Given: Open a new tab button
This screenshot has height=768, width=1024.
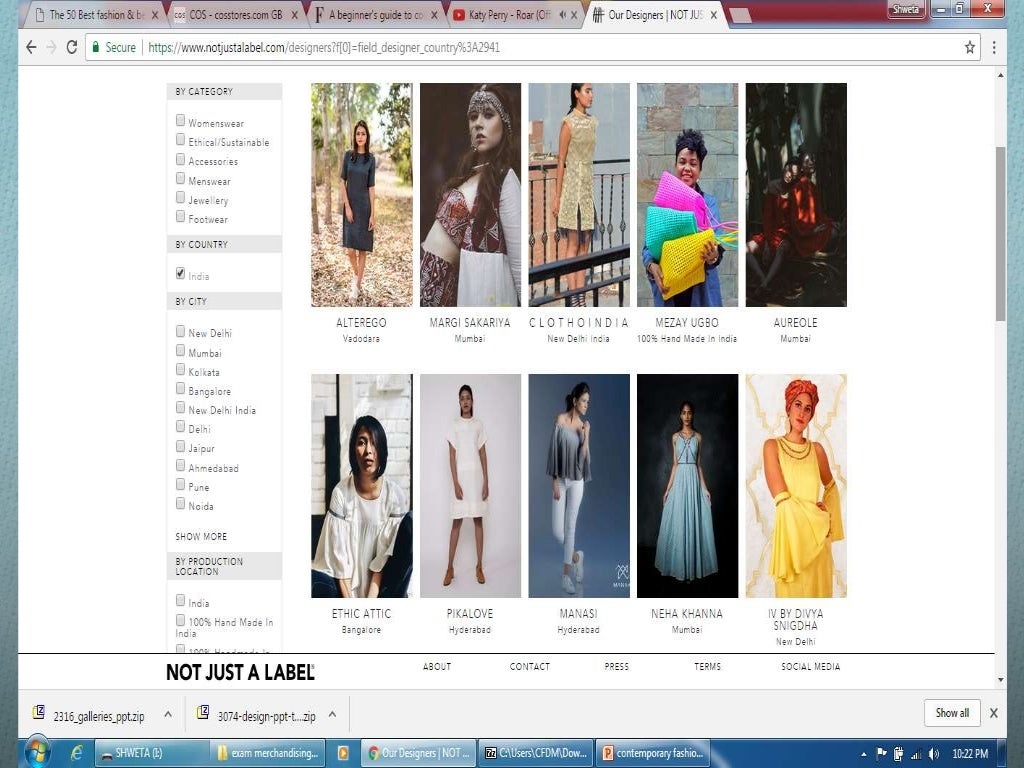Looking at the screenshot, I should tap(740, 15).
